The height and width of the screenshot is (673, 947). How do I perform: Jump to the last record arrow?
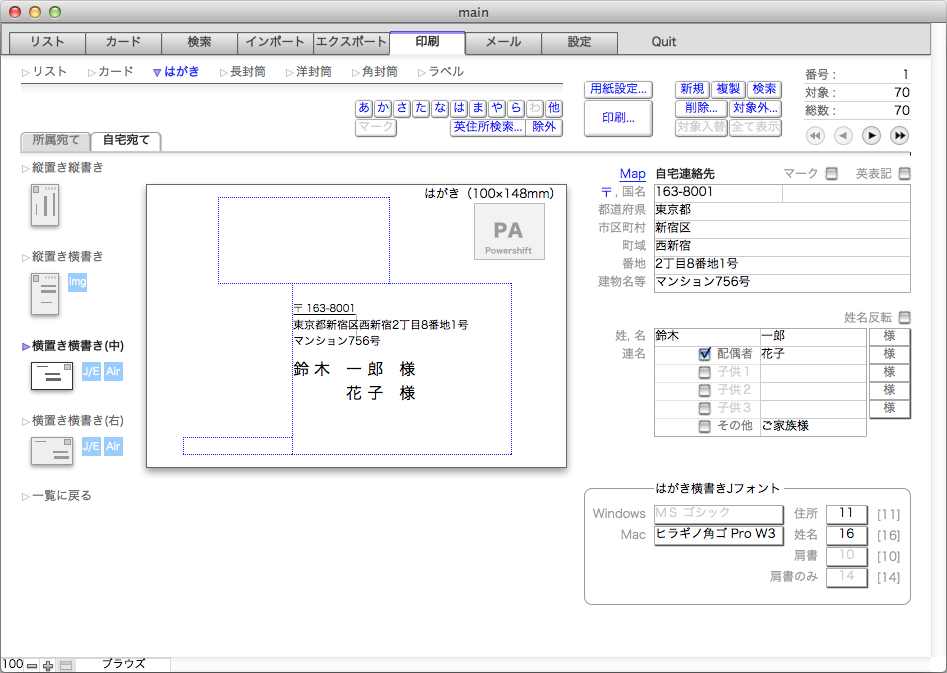899,135
